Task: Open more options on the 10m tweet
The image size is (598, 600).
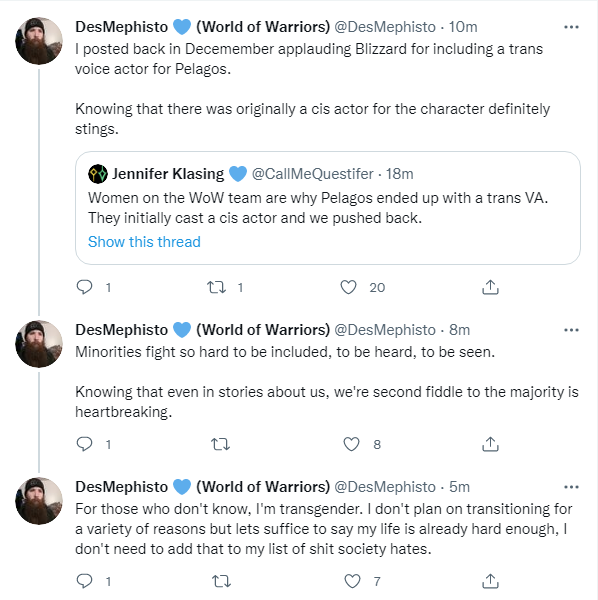Action: pyautogui.click(x=571, y=27)
